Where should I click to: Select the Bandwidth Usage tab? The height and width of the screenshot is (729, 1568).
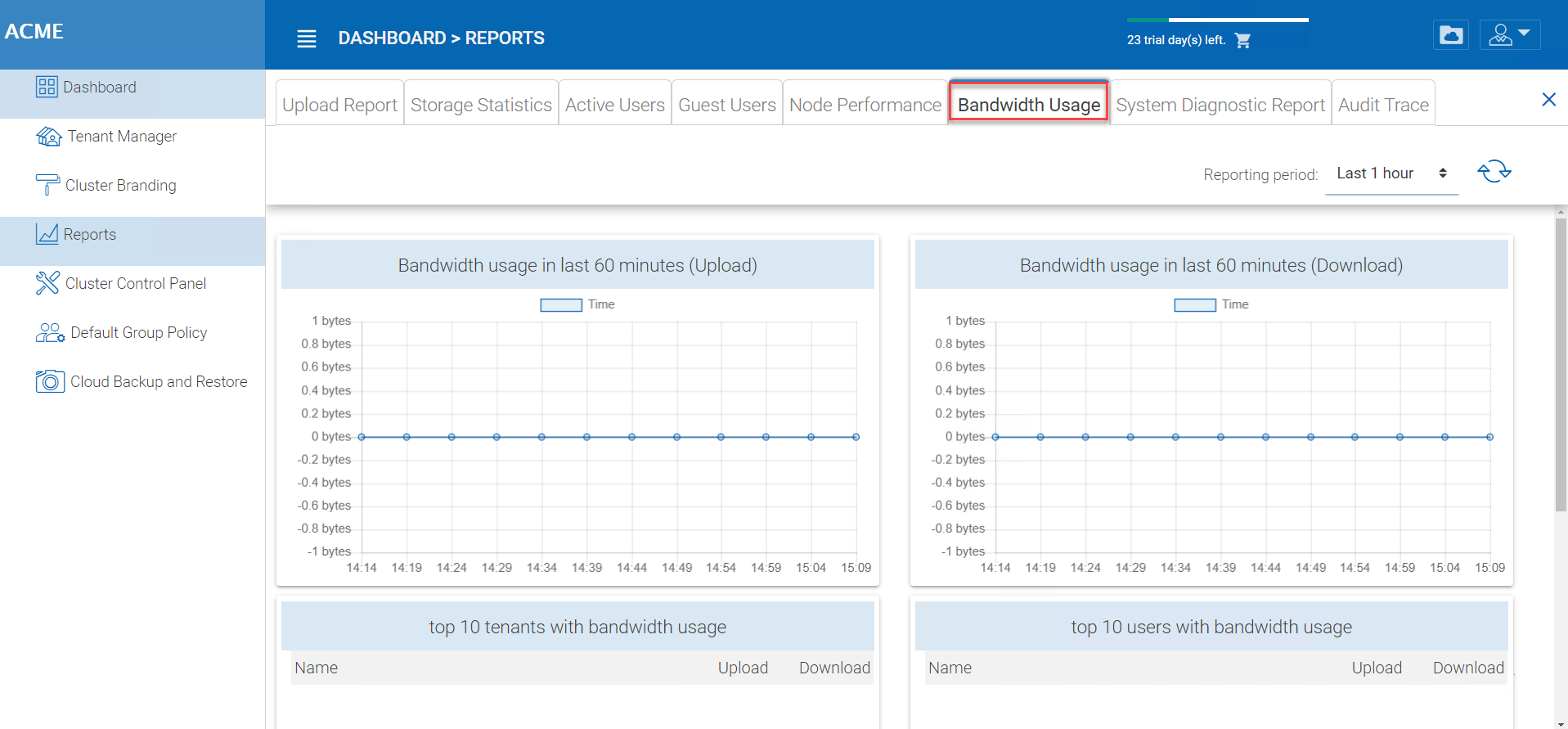pyautogui.click(x=1029, y=103)
